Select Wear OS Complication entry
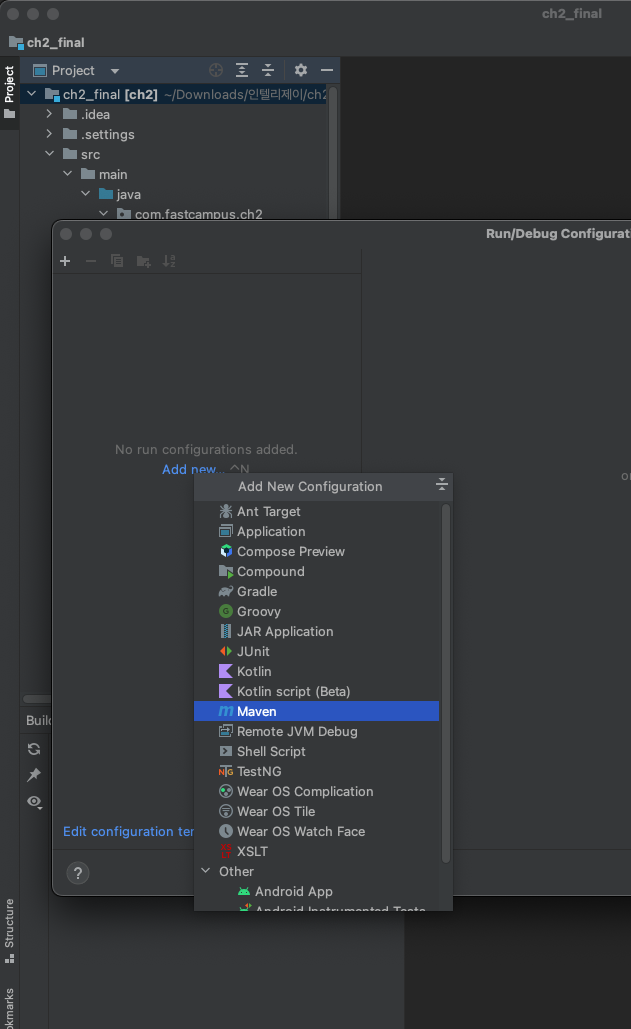Image resolution: width=631 pixels, height=1029 pixels. [x=316, y=791]
